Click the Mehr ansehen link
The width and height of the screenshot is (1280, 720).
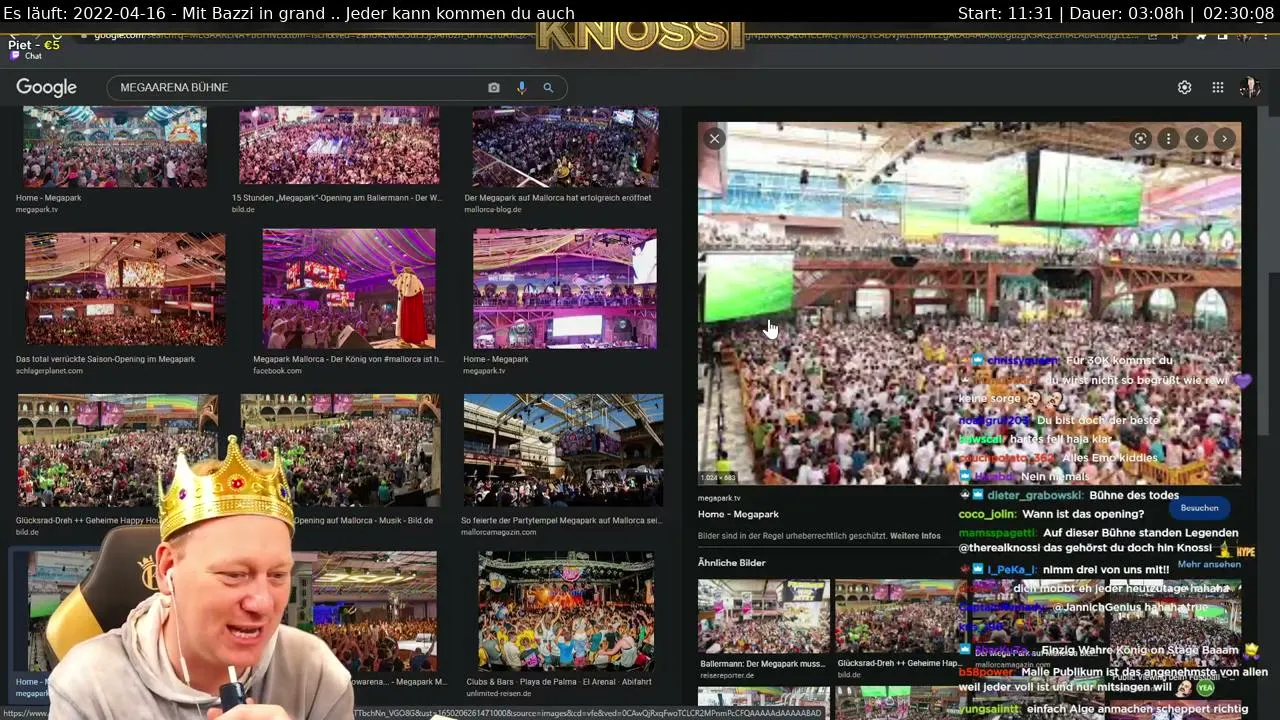[x=1209, y=564]
